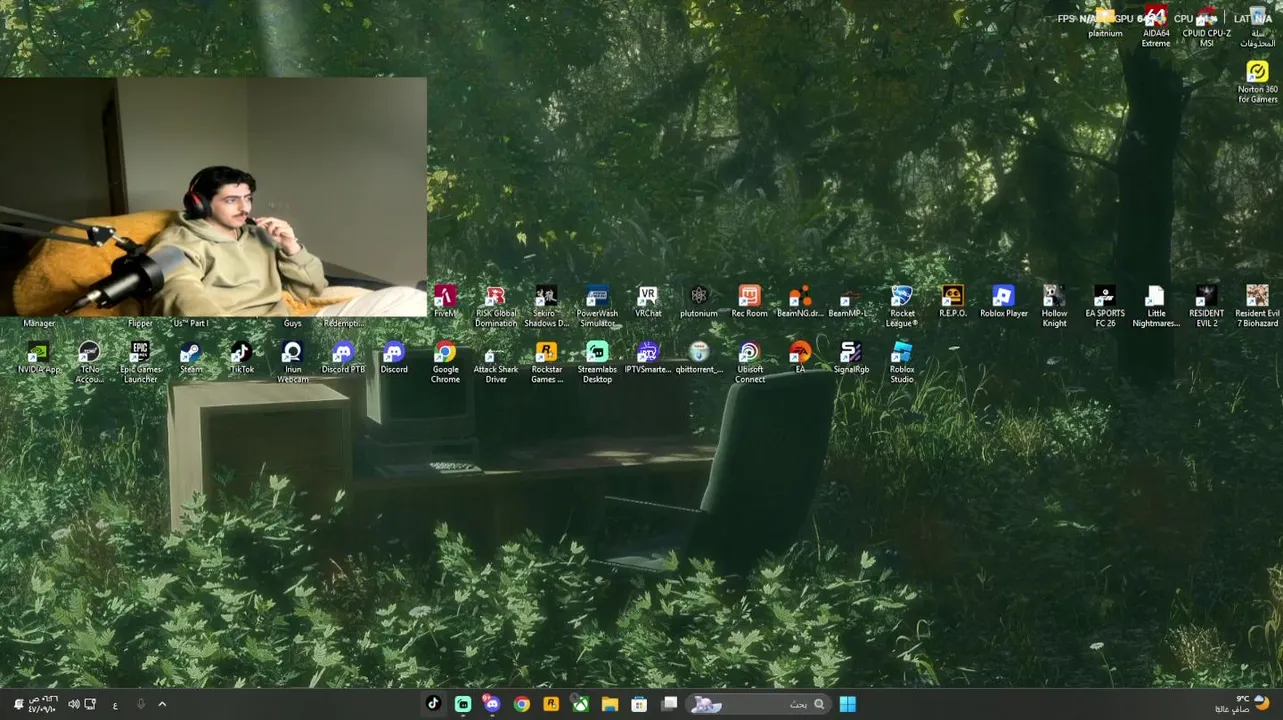The height and width of the screenshot is (720, 1283).
Task: Launch the NVIDIA App shortcut
Action: point(38,352)
